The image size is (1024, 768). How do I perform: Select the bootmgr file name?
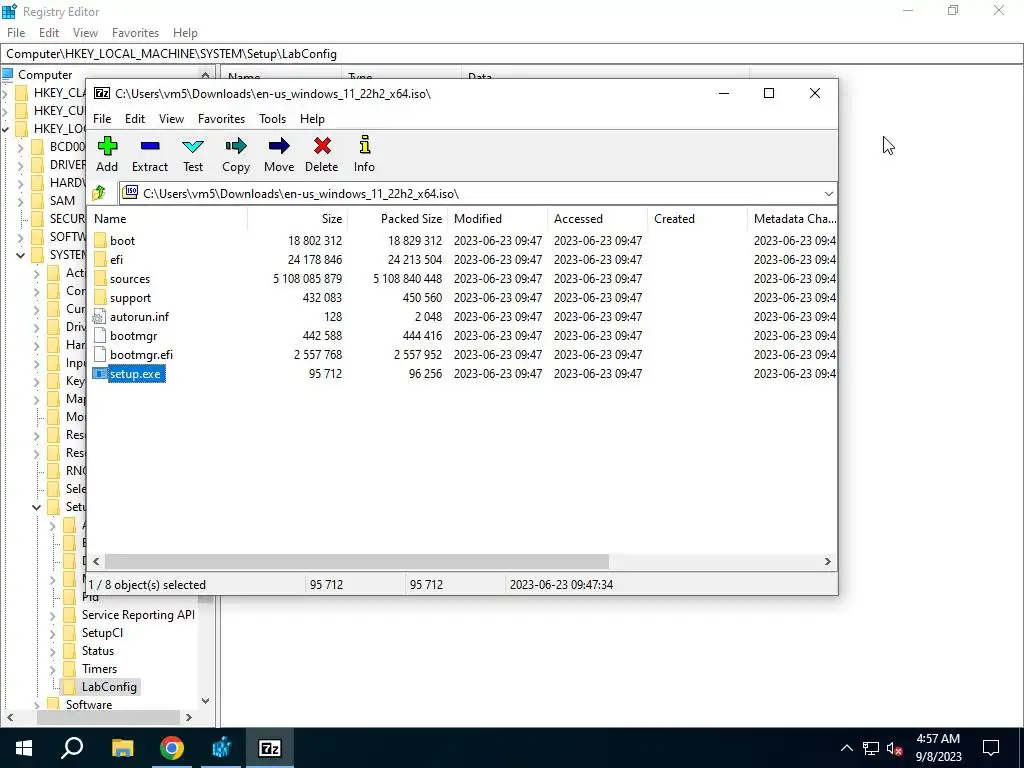click(133, 336)
